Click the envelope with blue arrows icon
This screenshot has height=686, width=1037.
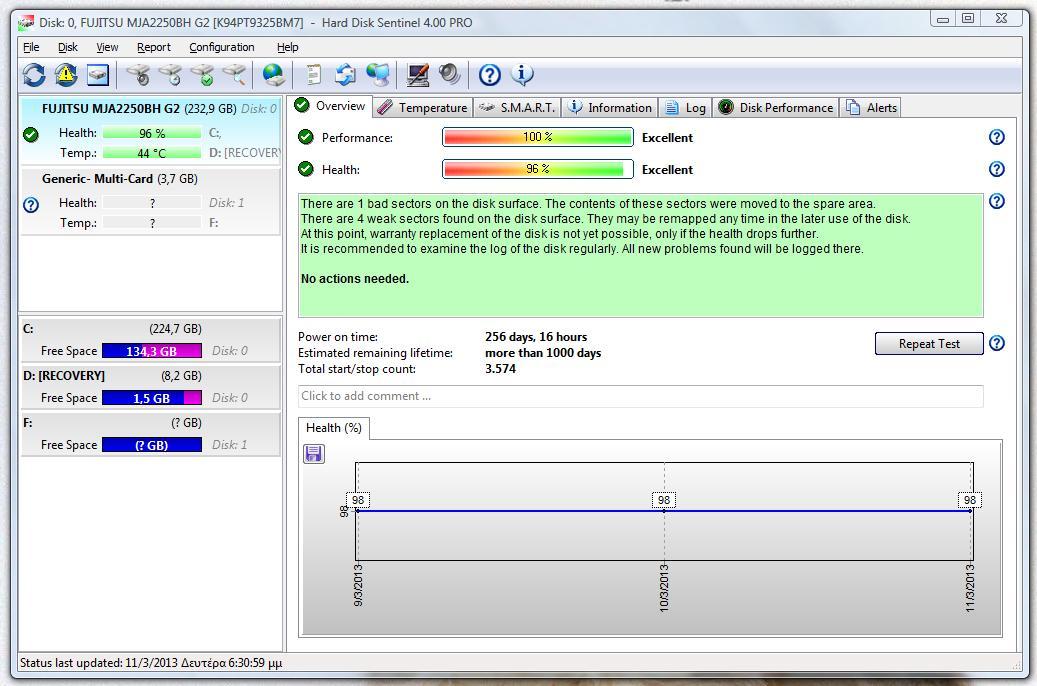point(345,75)
